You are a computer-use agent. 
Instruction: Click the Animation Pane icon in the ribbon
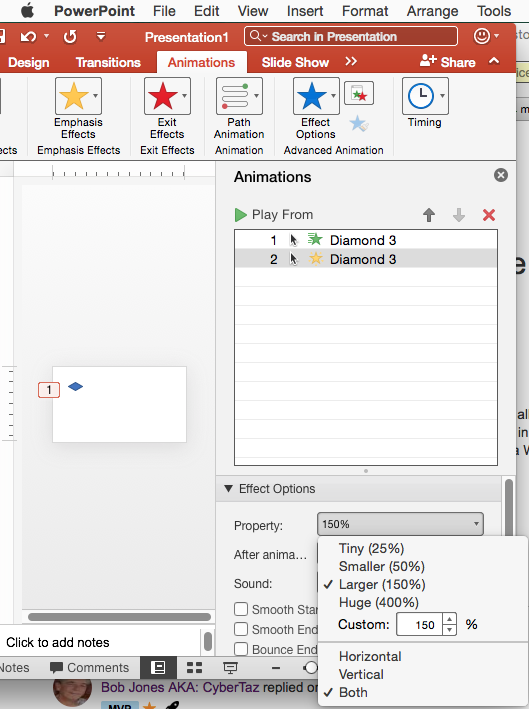click(x=359, y=93)
